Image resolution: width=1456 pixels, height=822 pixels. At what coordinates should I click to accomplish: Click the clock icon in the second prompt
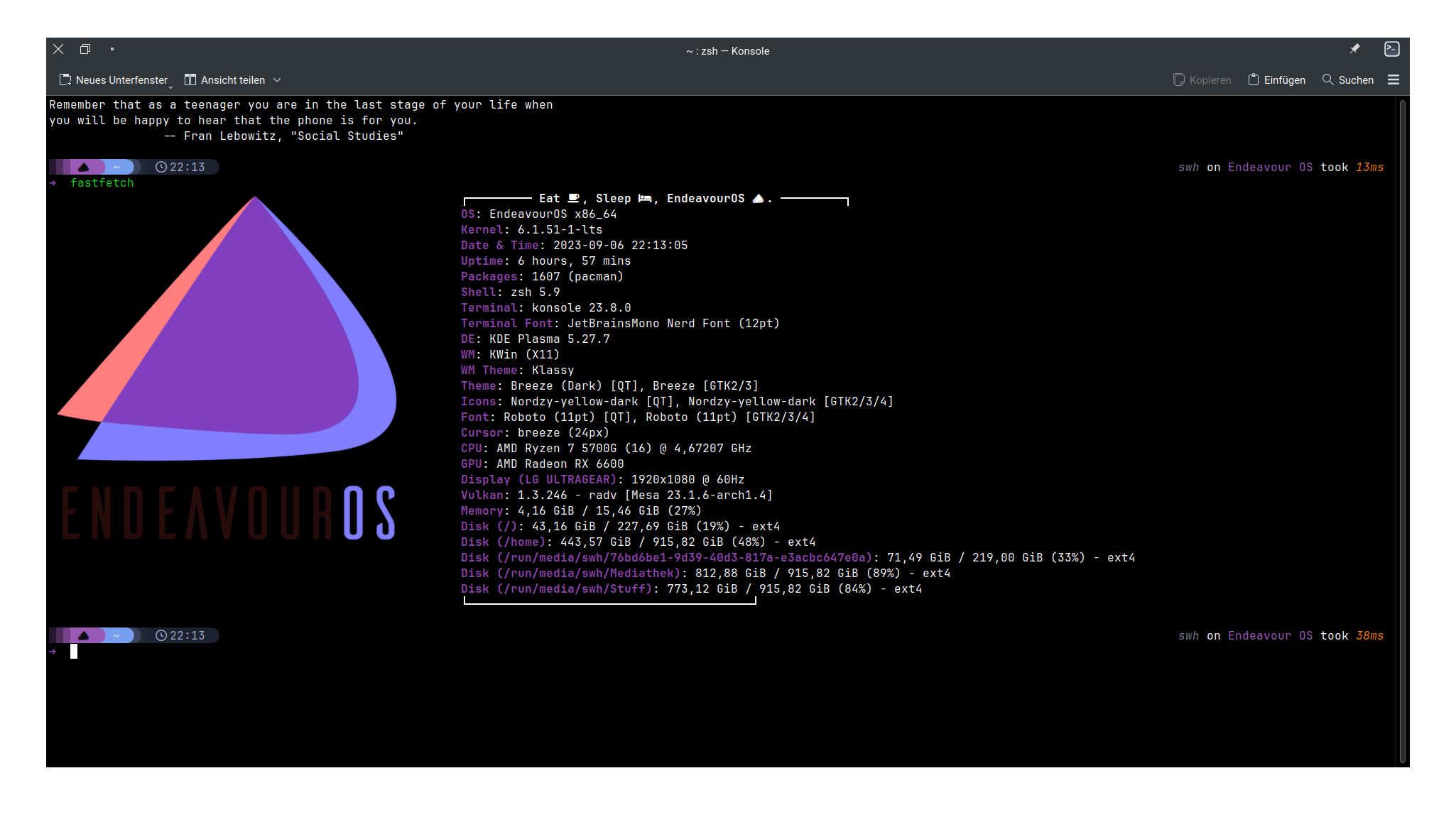click(161, 636)
